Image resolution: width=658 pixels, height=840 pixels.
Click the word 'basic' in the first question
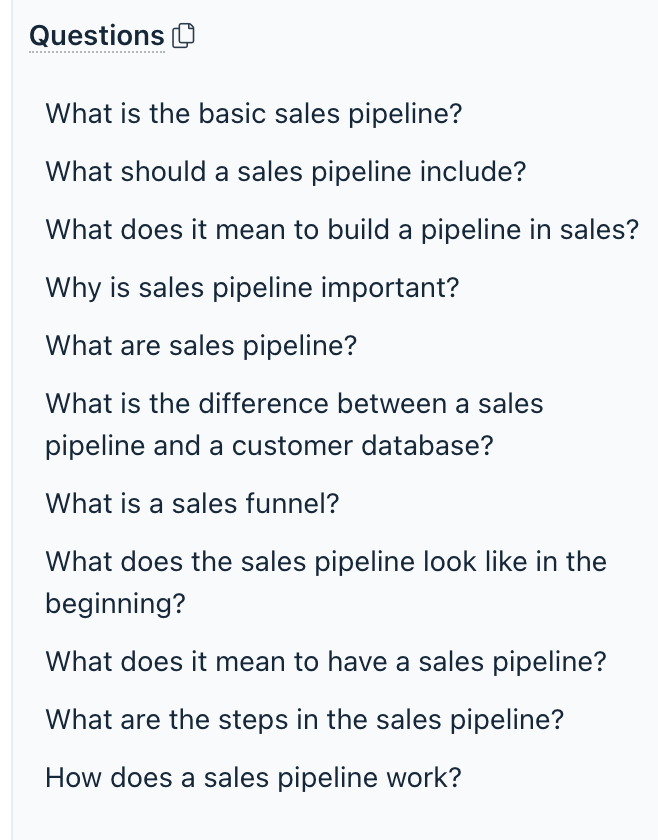click(232, 113)
